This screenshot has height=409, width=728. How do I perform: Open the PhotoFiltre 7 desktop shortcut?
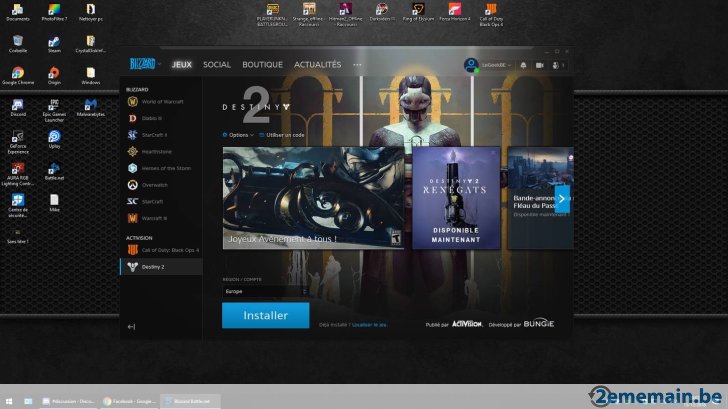tap(54, 13)
